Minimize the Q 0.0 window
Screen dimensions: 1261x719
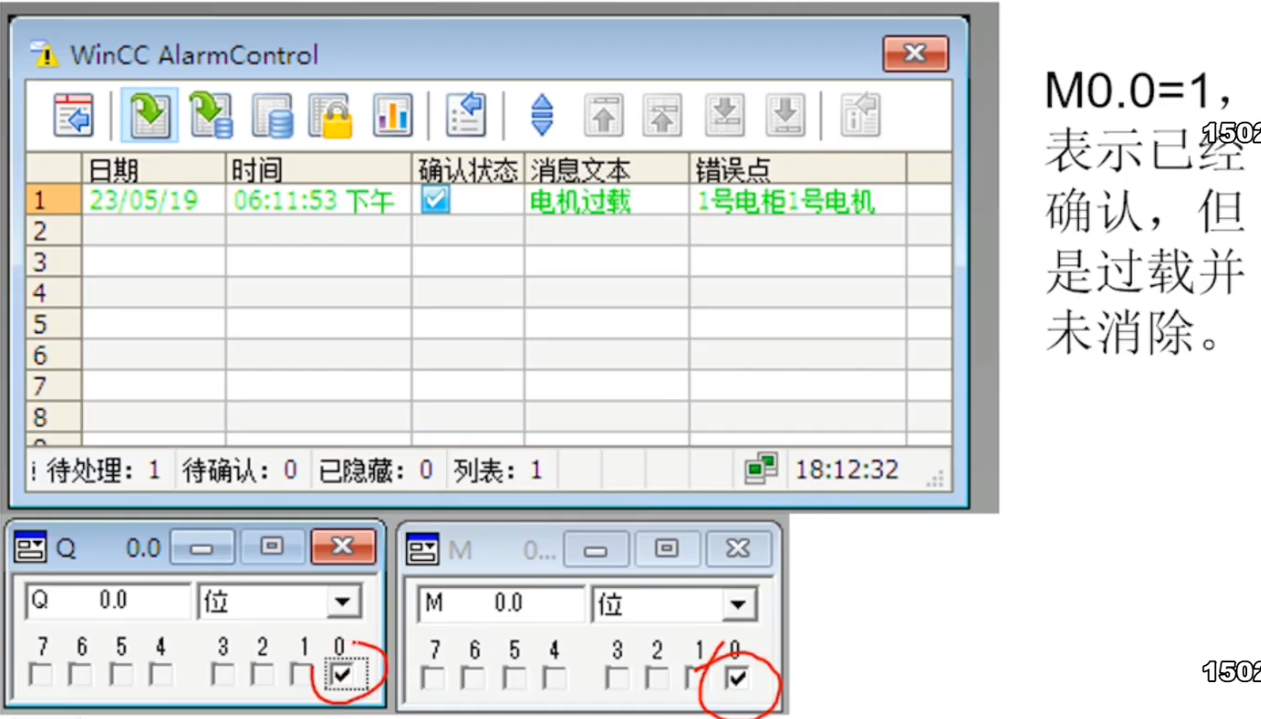click(202, 547)
